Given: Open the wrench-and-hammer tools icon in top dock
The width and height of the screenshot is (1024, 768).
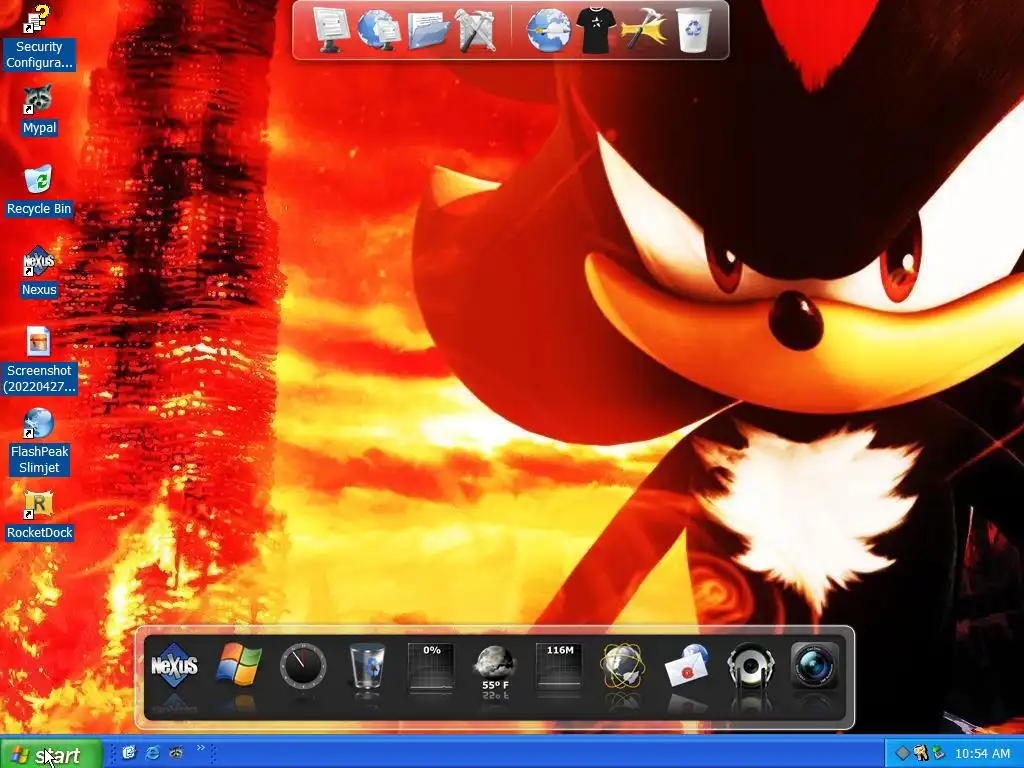Looking at the screenshot, I should tap(476, 29).
